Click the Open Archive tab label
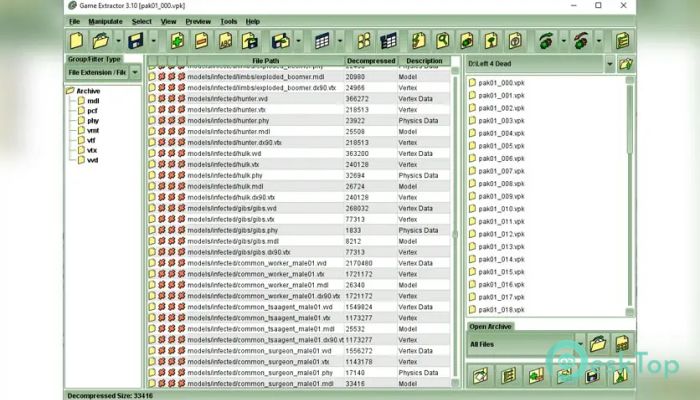This screenshot has height=400, width=700. [x=490, y=326]
